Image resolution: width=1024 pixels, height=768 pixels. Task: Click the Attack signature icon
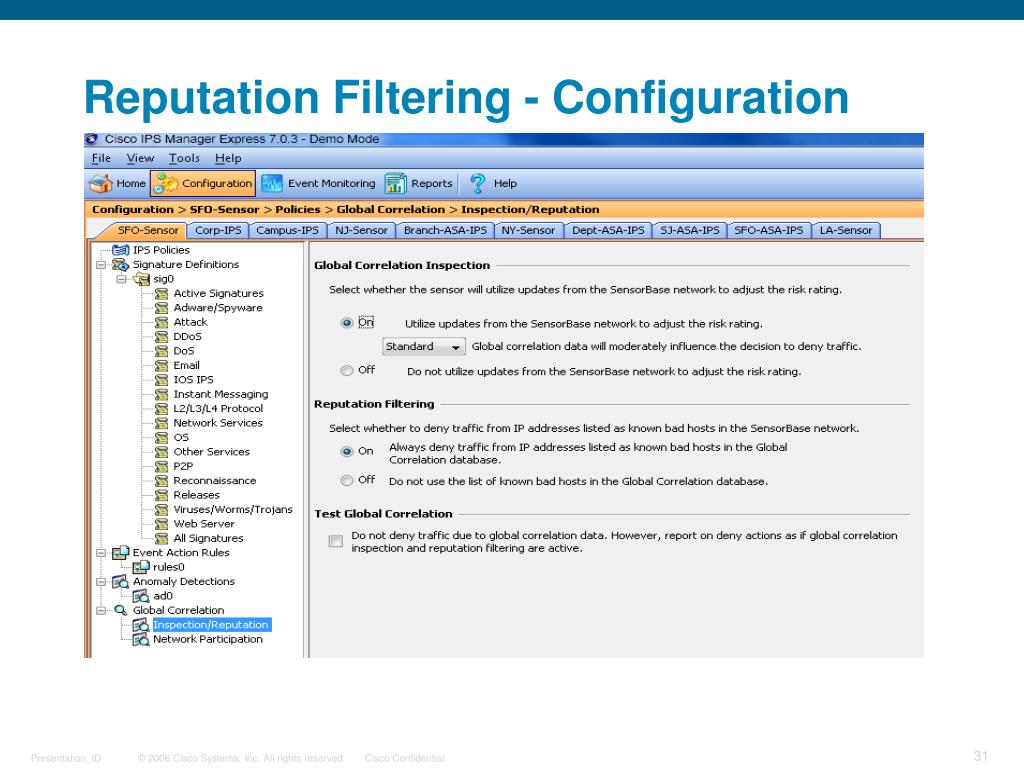(161, 323)
